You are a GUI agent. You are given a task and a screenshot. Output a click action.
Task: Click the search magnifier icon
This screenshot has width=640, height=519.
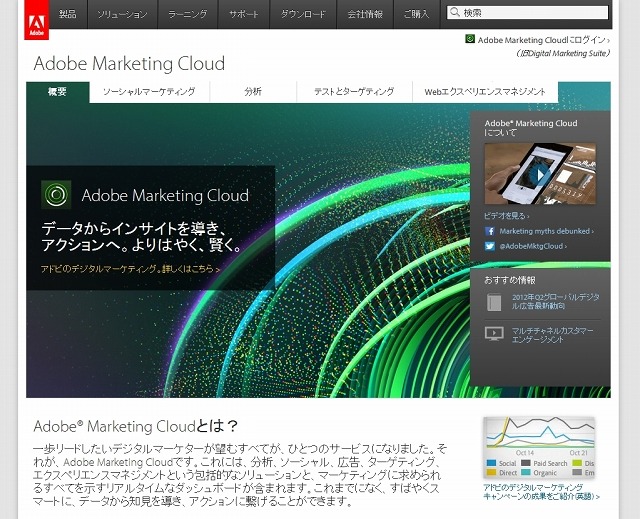pos(455,14)
